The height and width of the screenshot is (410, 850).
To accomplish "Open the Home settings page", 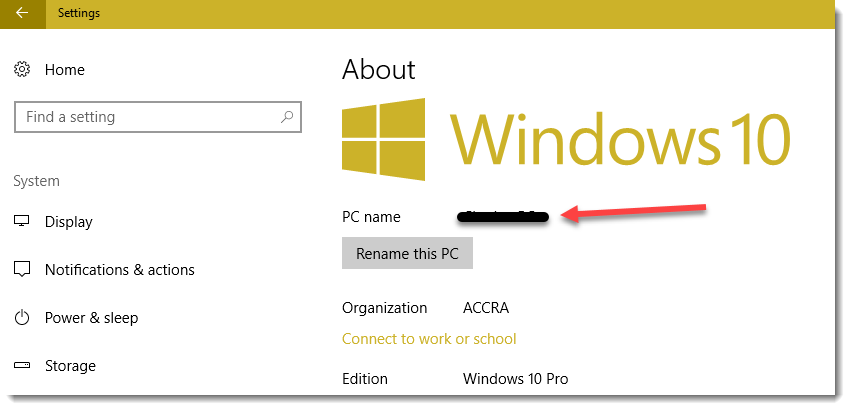I will [65, 69].
